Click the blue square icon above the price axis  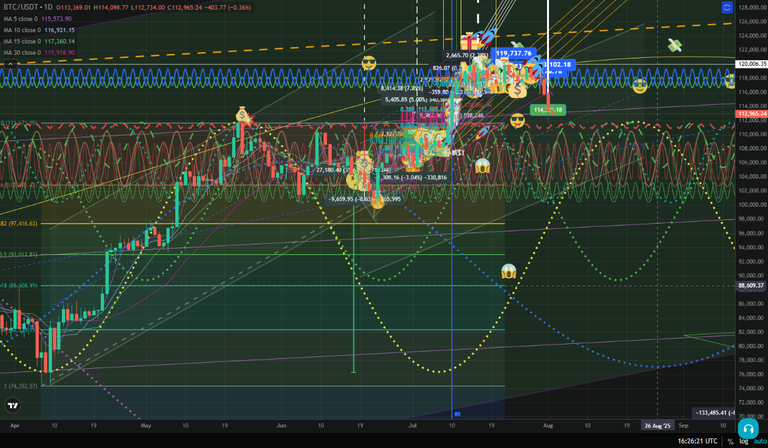pos(727,7)
